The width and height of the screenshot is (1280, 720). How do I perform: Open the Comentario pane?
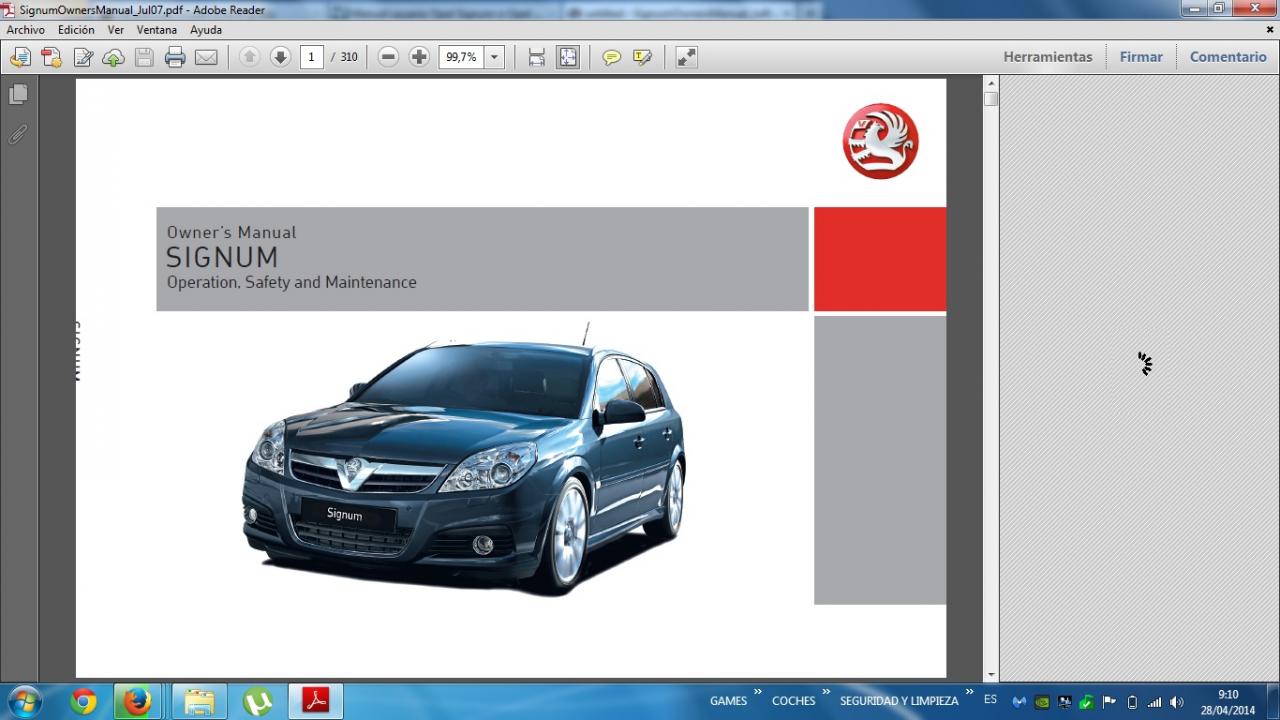point(1228,57)
